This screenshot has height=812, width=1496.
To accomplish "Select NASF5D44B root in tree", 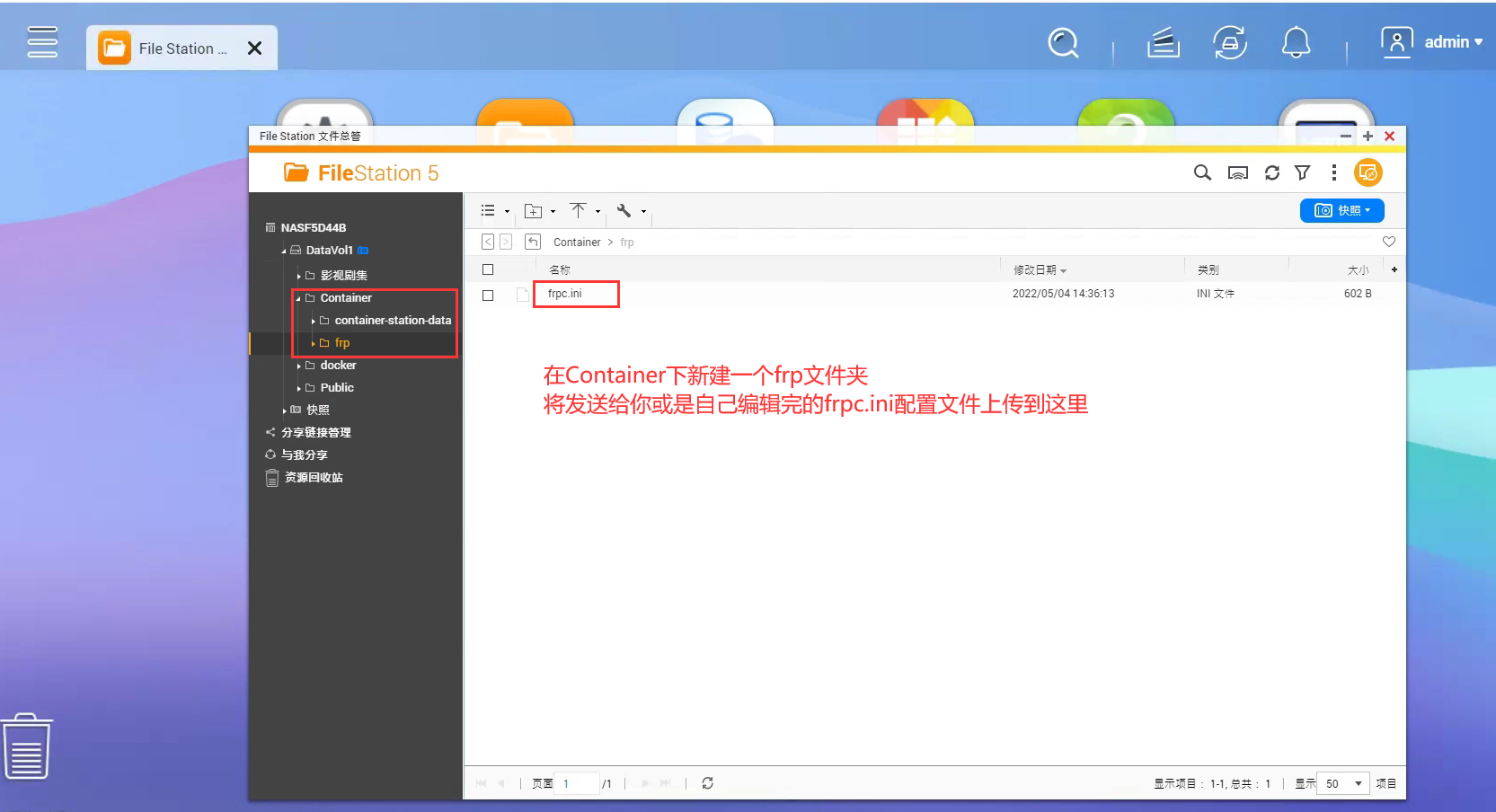I will tap(313, 228).
